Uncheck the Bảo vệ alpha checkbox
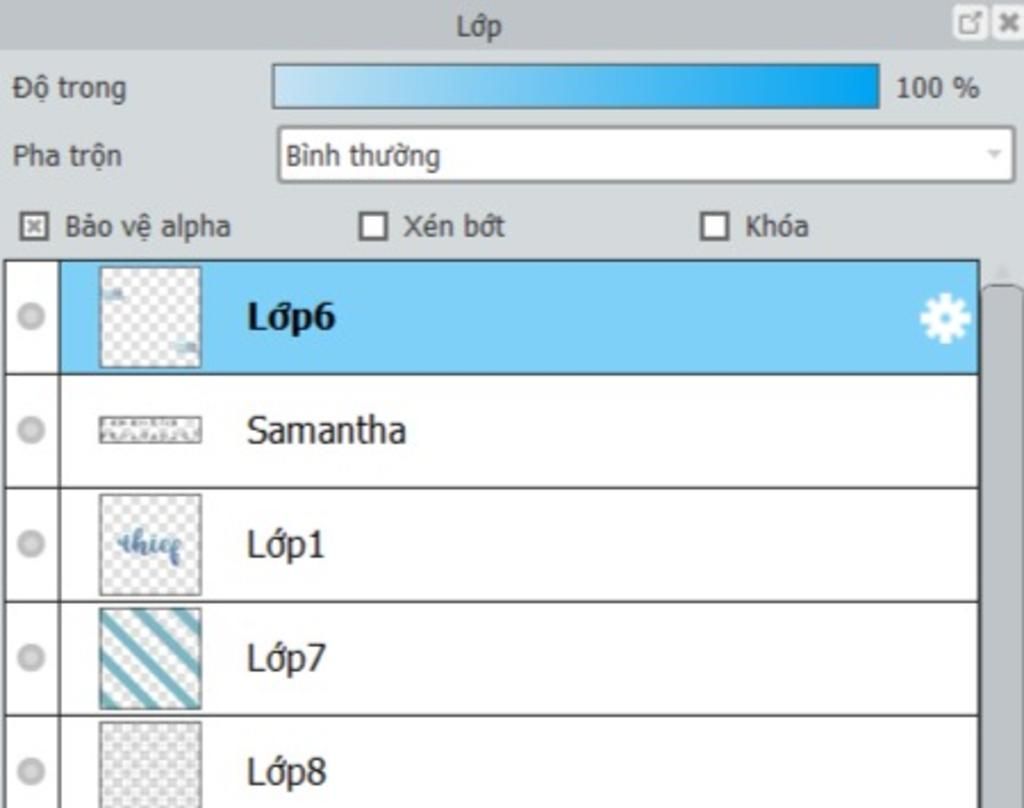 pyautogui.click(x=34, y=227)
